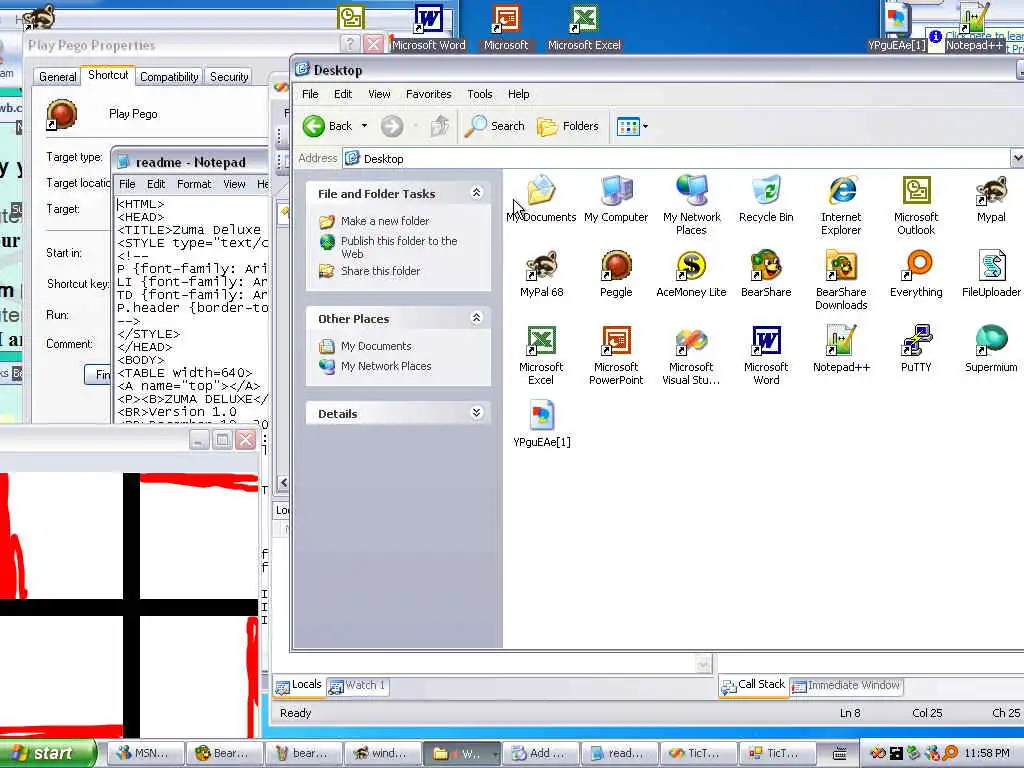The image size is (1024, 768).
Task: Open My Network Places under Other Places
Action: pyautogui.click(x=386, y=366)
